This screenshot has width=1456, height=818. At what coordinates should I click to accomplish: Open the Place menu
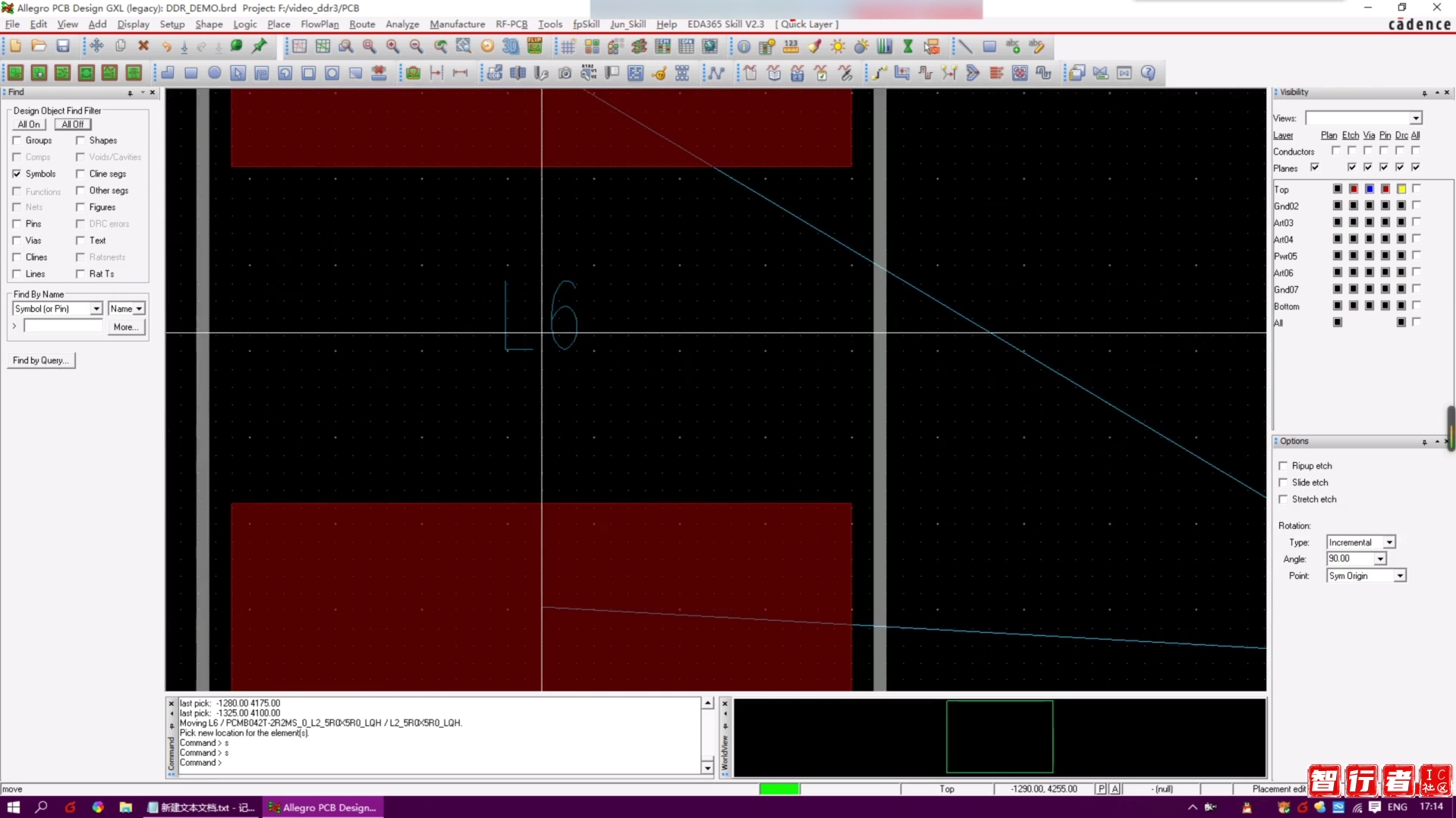pos(278,24)
